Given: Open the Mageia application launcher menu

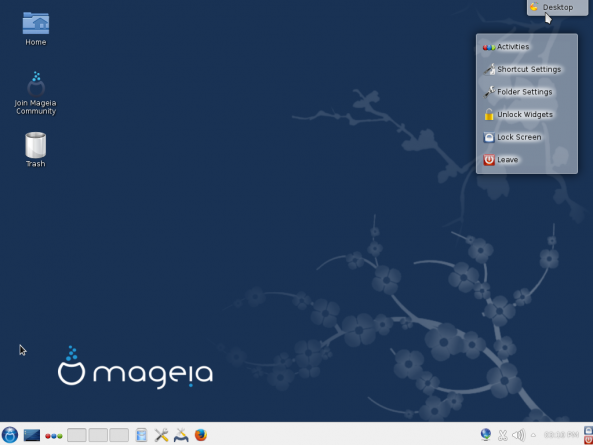Looking at the screenshot, I should click(10, 435).
